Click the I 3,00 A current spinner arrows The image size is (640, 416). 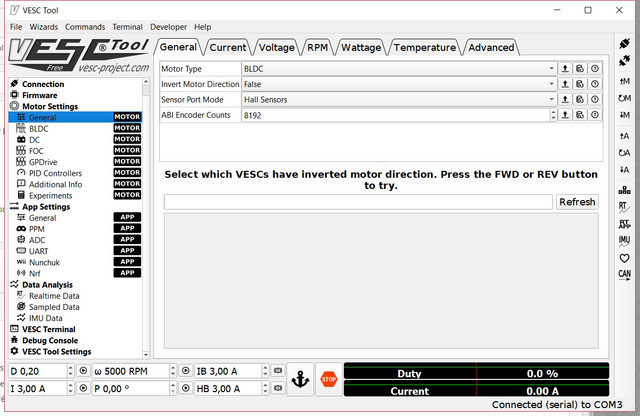tap(70, 388)
